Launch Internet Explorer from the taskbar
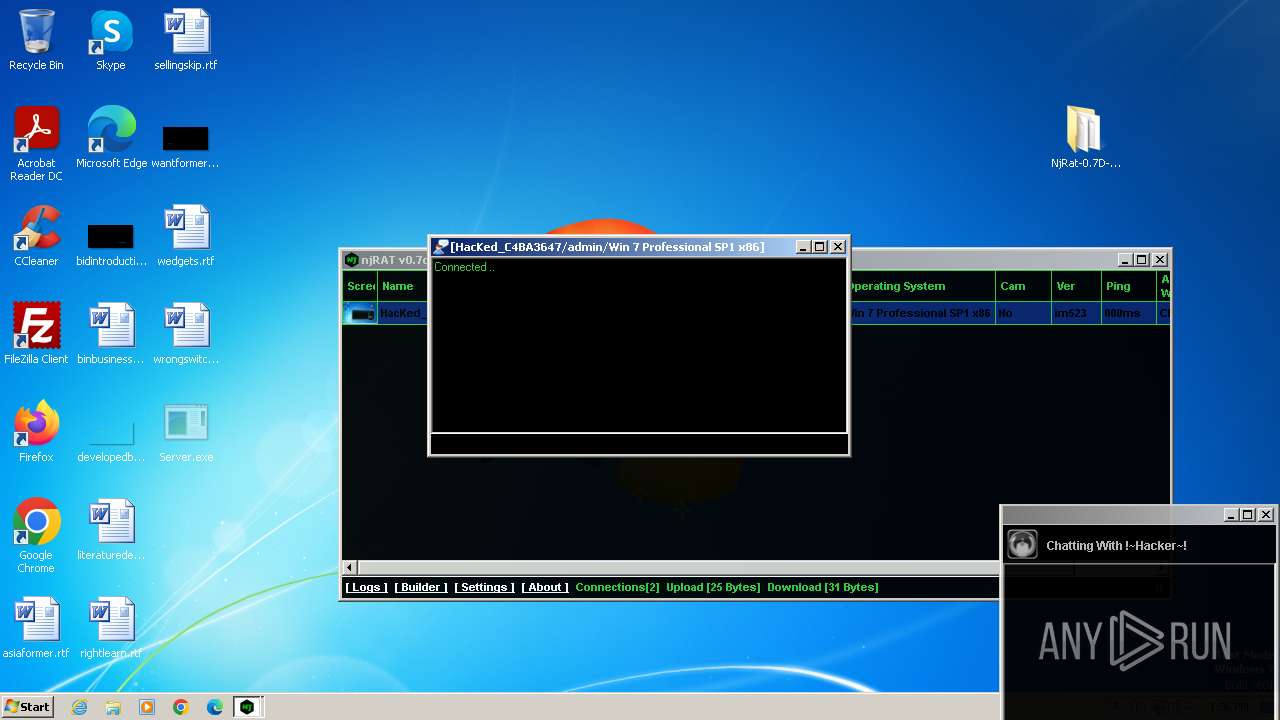Image resolution: width=1280 pixels, height=720 pixels. tap(79, 707)
